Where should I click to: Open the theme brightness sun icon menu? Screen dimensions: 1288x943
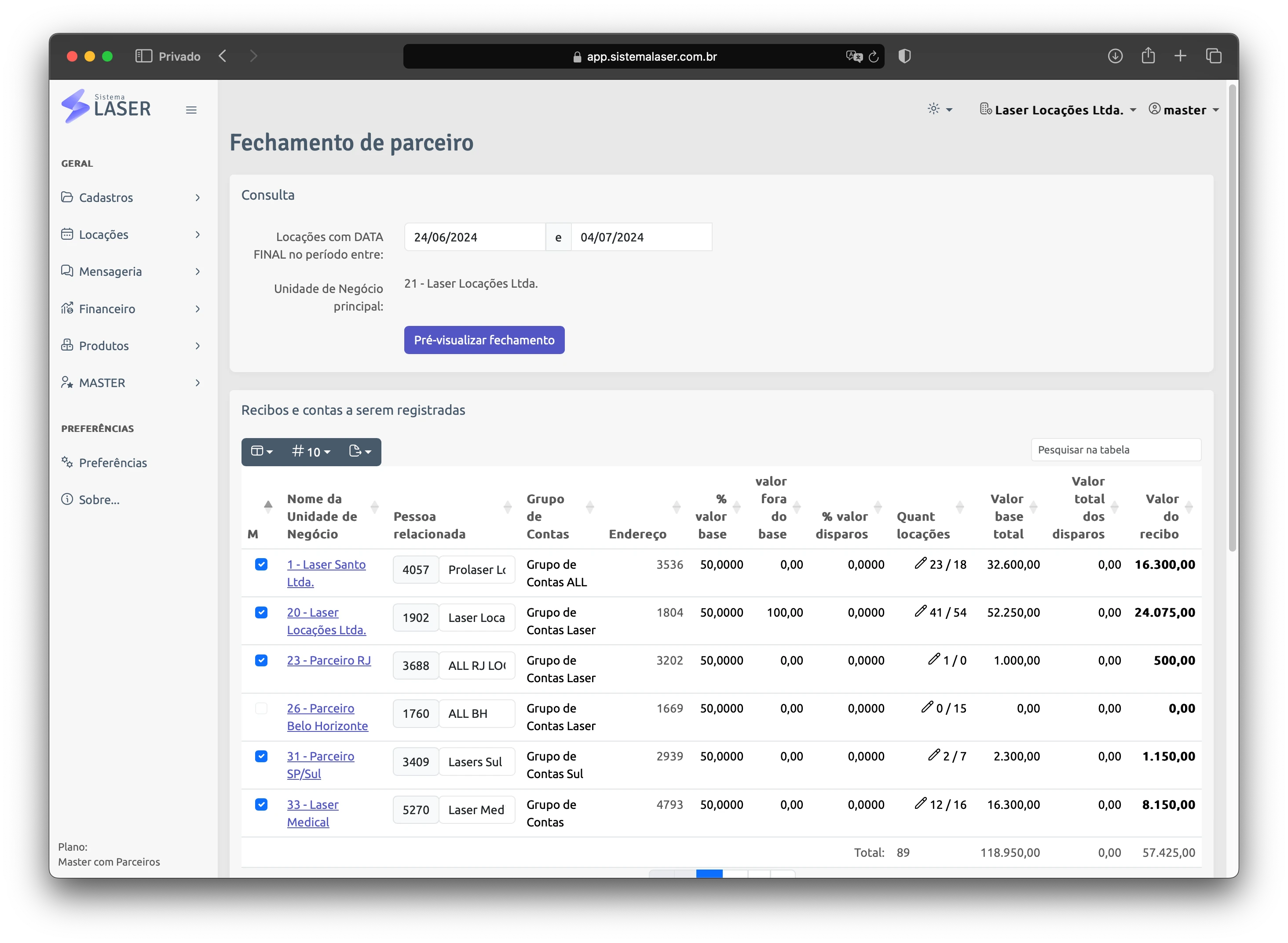[x=939, y=109]
